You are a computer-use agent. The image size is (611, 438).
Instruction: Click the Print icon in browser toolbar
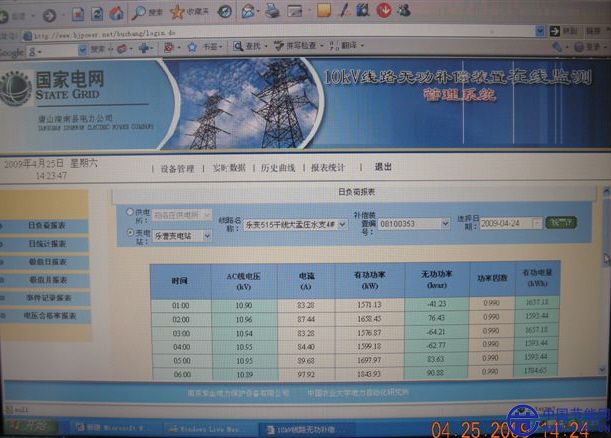click(272, 11)
